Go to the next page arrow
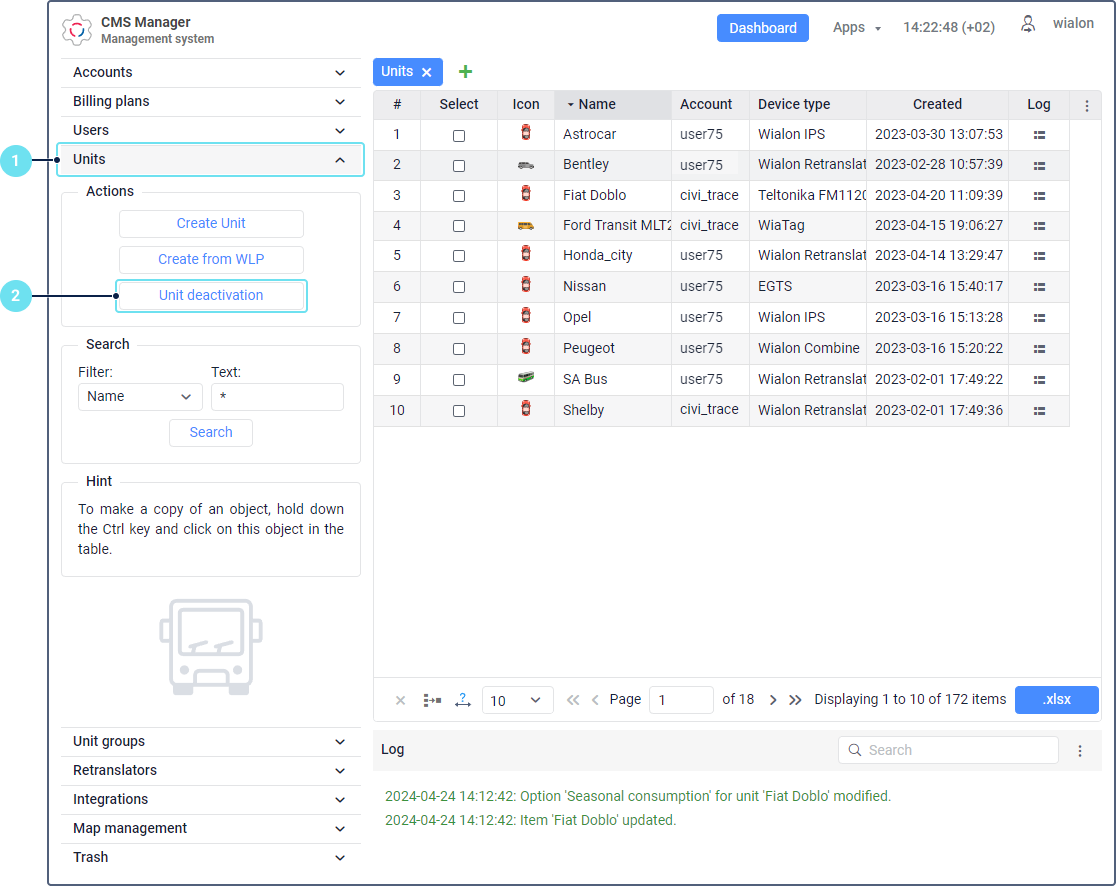 point(773,700)
